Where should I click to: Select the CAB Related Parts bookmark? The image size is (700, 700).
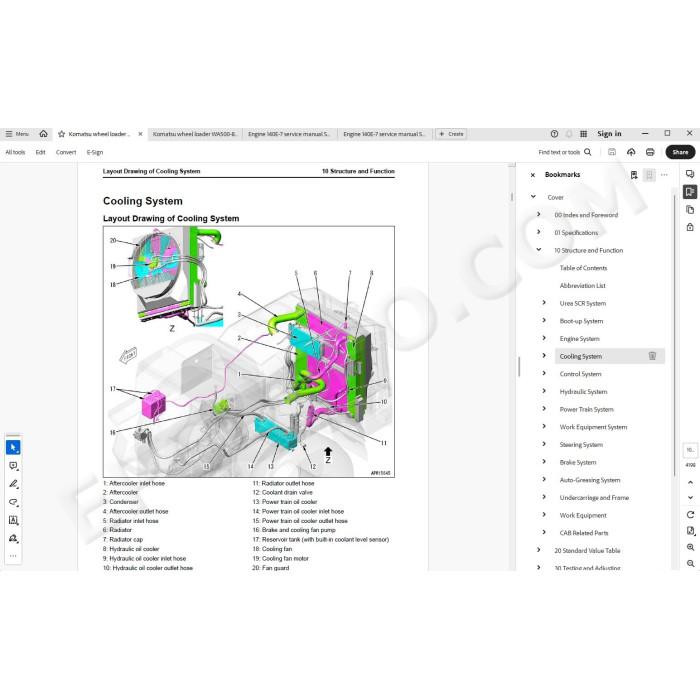click(583, 533)
